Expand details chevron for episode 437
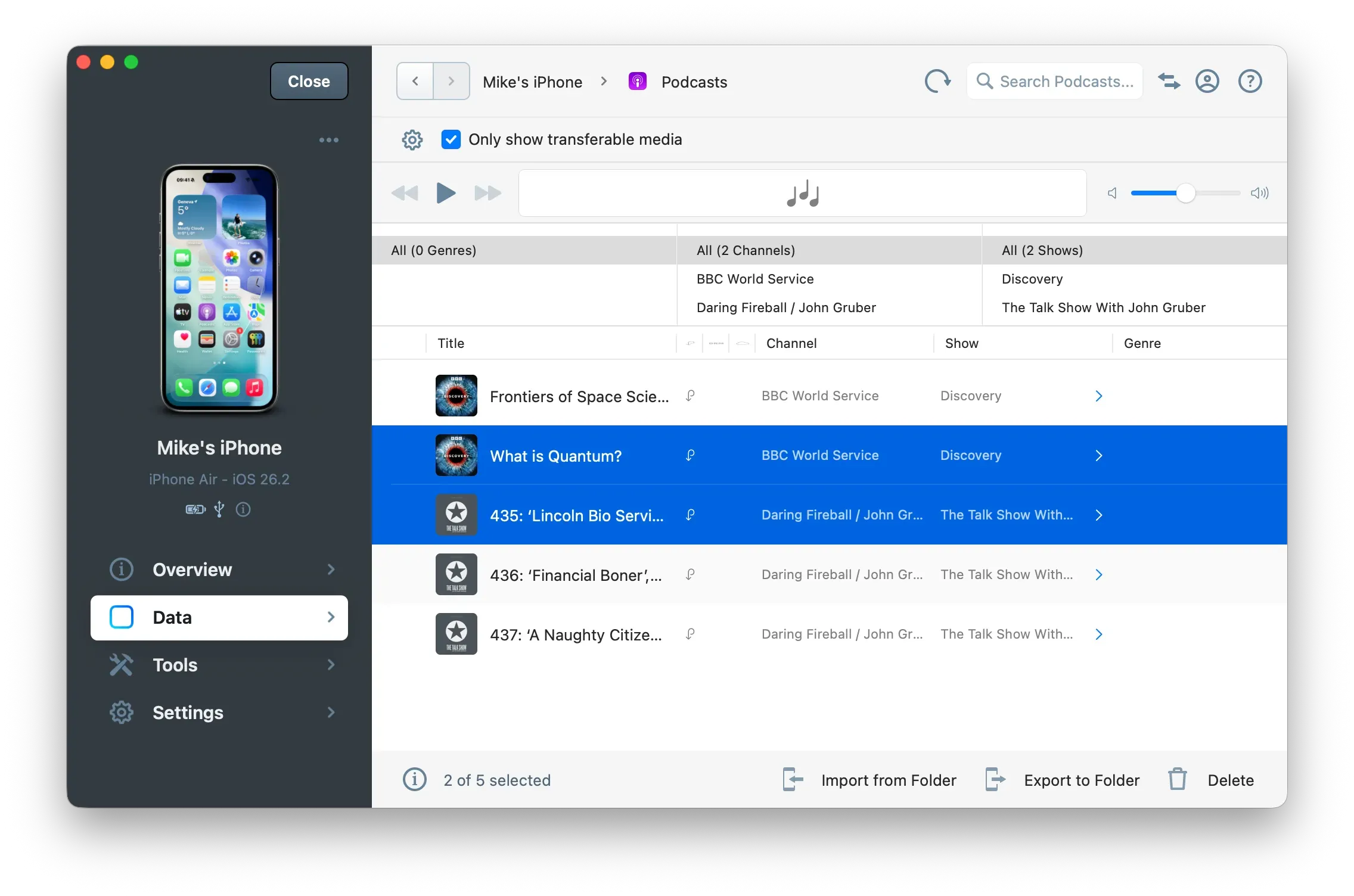This screenshot has height=896, width=1354. pos(1099,634)
